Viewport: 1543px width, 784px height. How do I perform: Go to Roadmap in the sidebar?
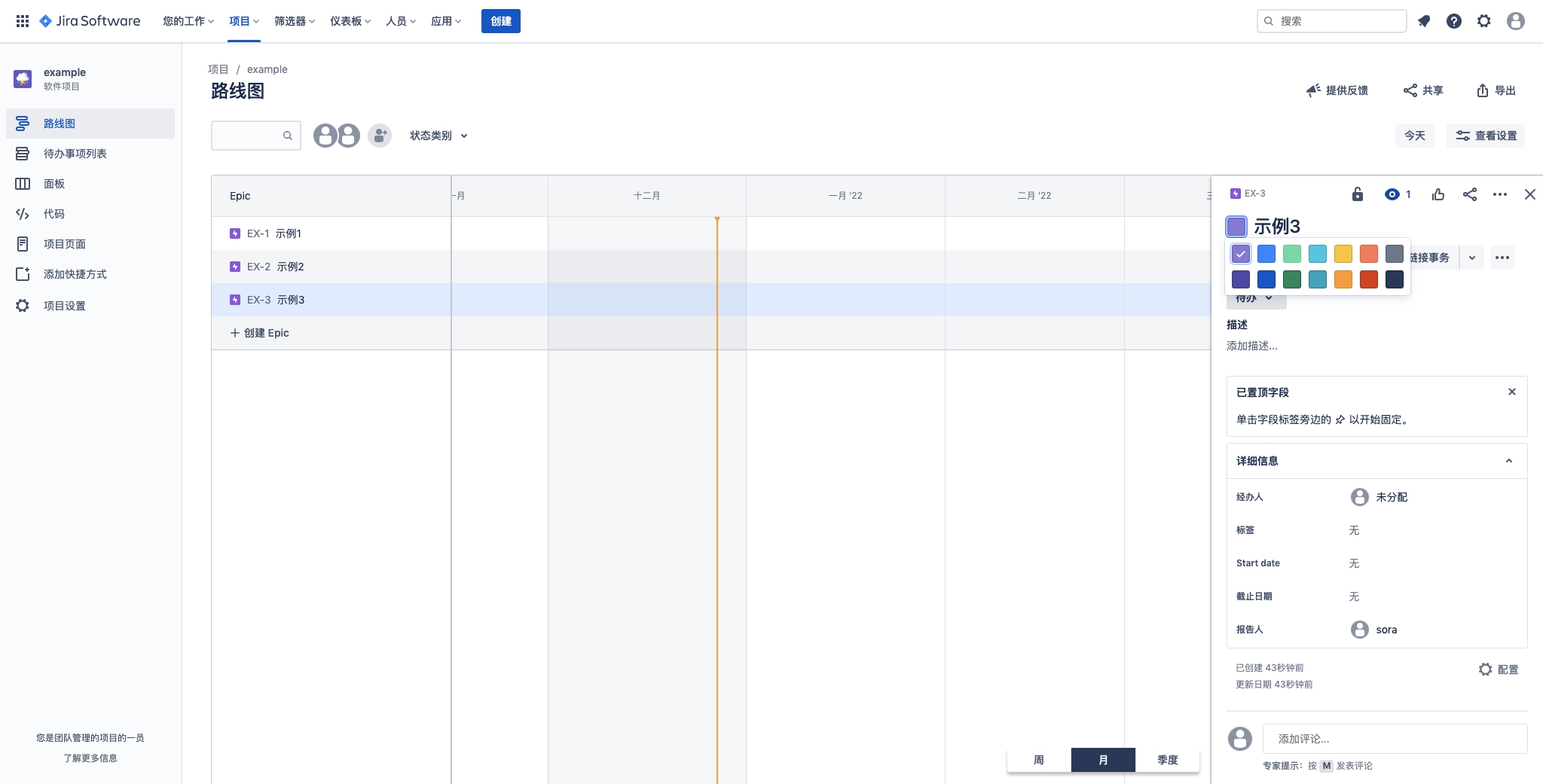[x=90, y=124]
